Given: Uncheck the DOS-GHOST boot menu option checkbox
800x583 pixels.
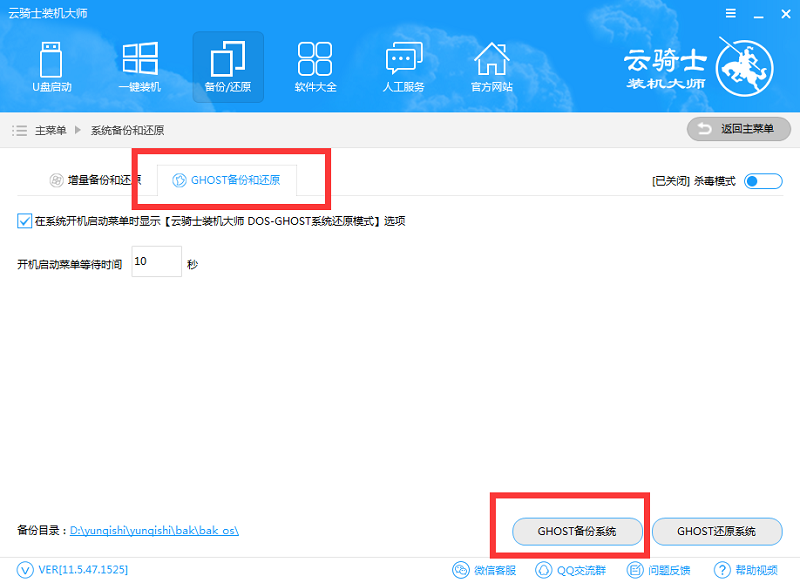Looking at the screenshot, I should click(24, 221).
